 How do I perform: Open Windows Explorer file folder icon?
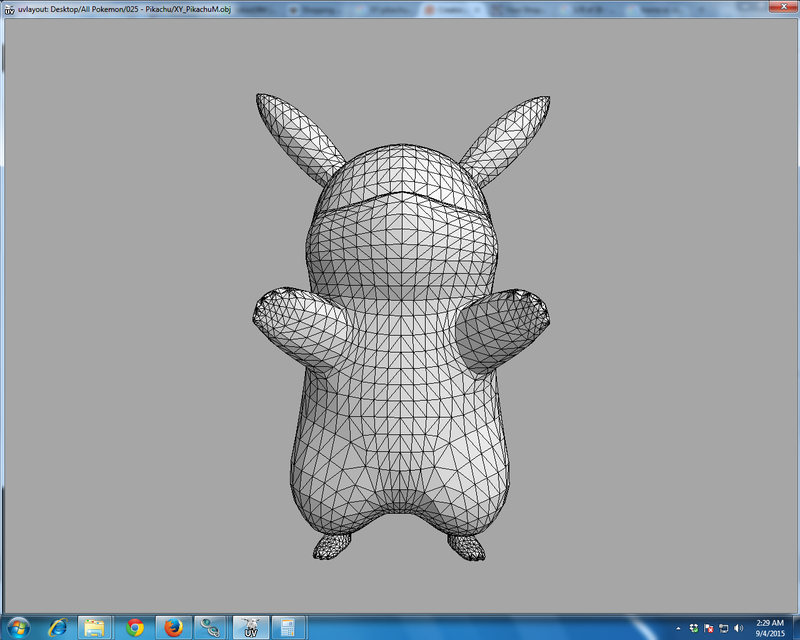(94, 627)
